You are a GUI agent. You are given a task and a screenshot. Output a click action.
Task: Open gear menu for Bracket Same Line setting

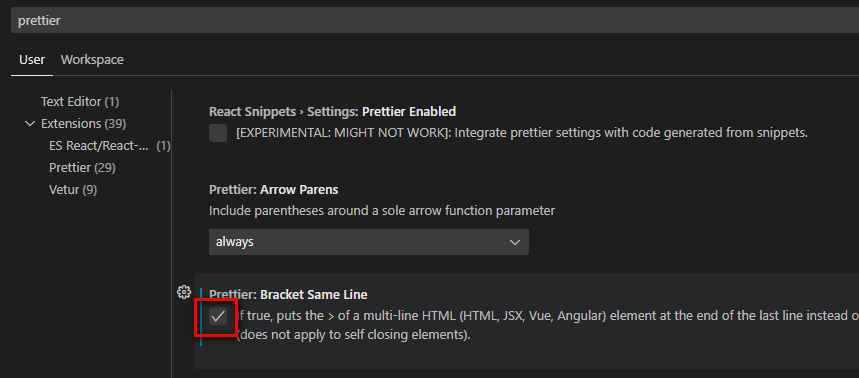point(184,292)
